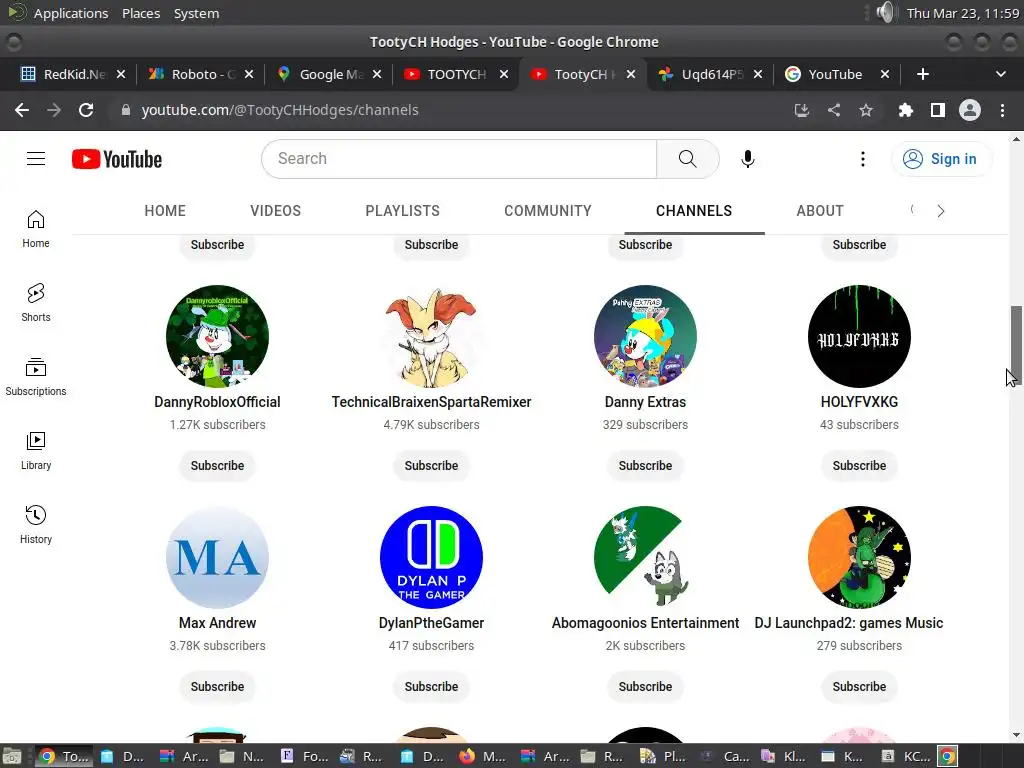The height and width of the screenshot is (768, 1024).
Task: Open Subscriptions in the sidebar
Action: point(36,377)
